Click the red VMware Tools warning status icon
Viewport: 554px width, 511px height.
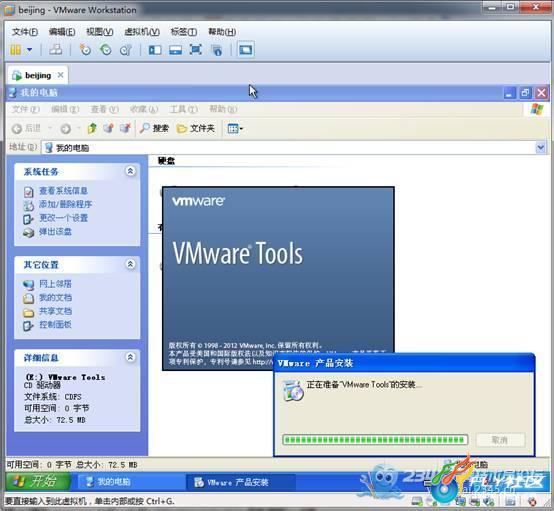pos(531,501)
